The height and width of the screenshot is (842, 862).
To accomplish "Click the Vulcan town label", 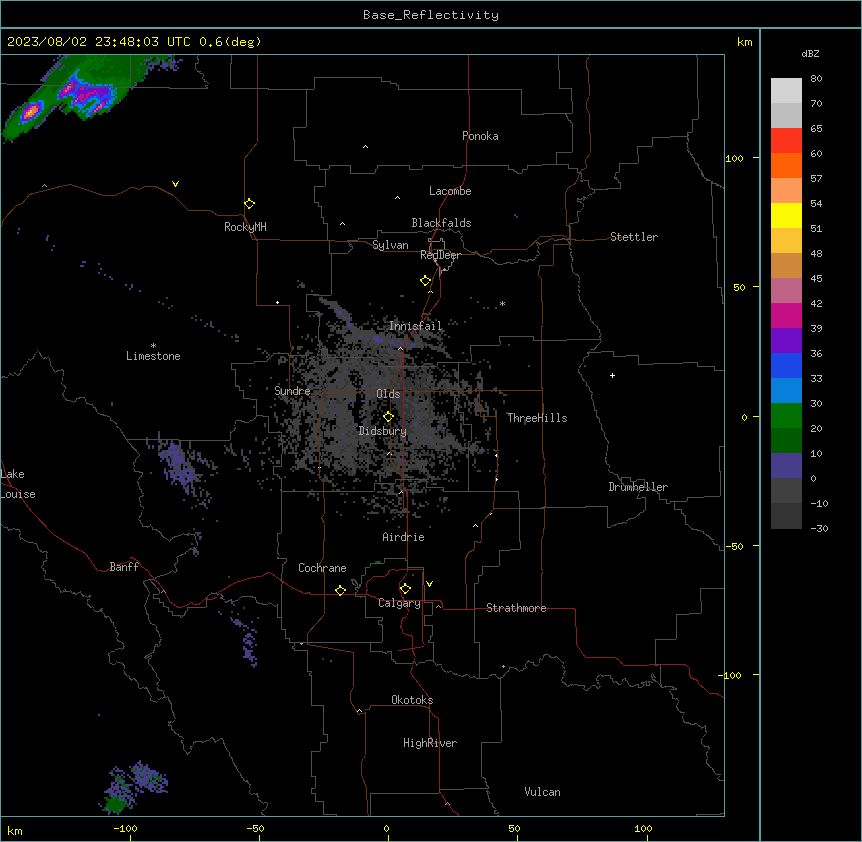I will pyautogui.click(x=543, y=792).
